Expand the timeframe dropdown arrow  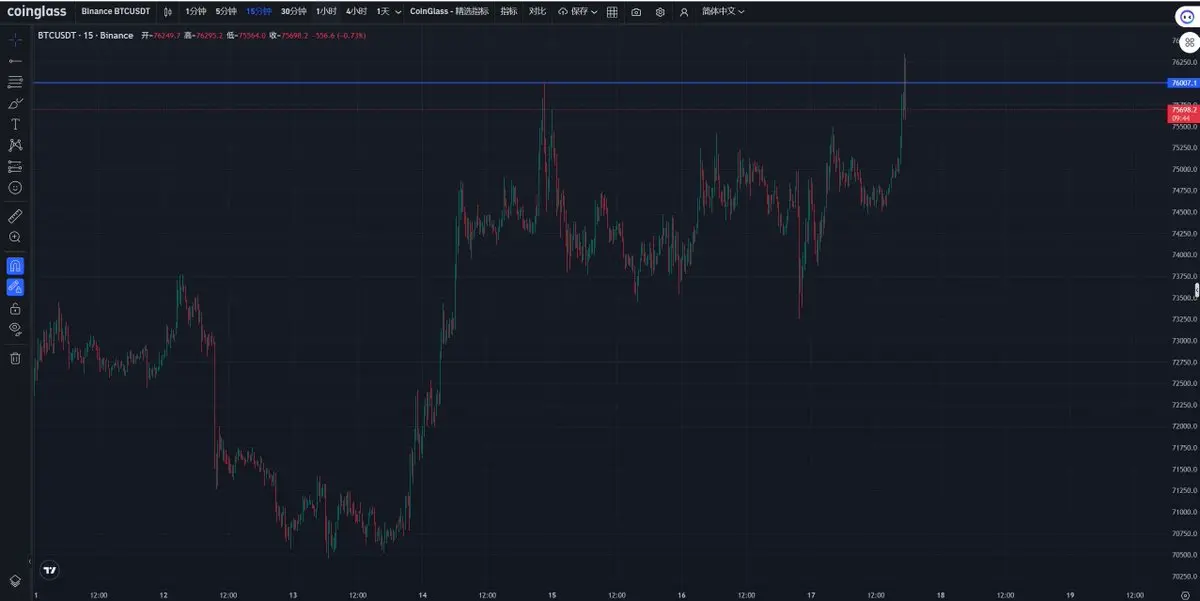[x=399, y=12]
